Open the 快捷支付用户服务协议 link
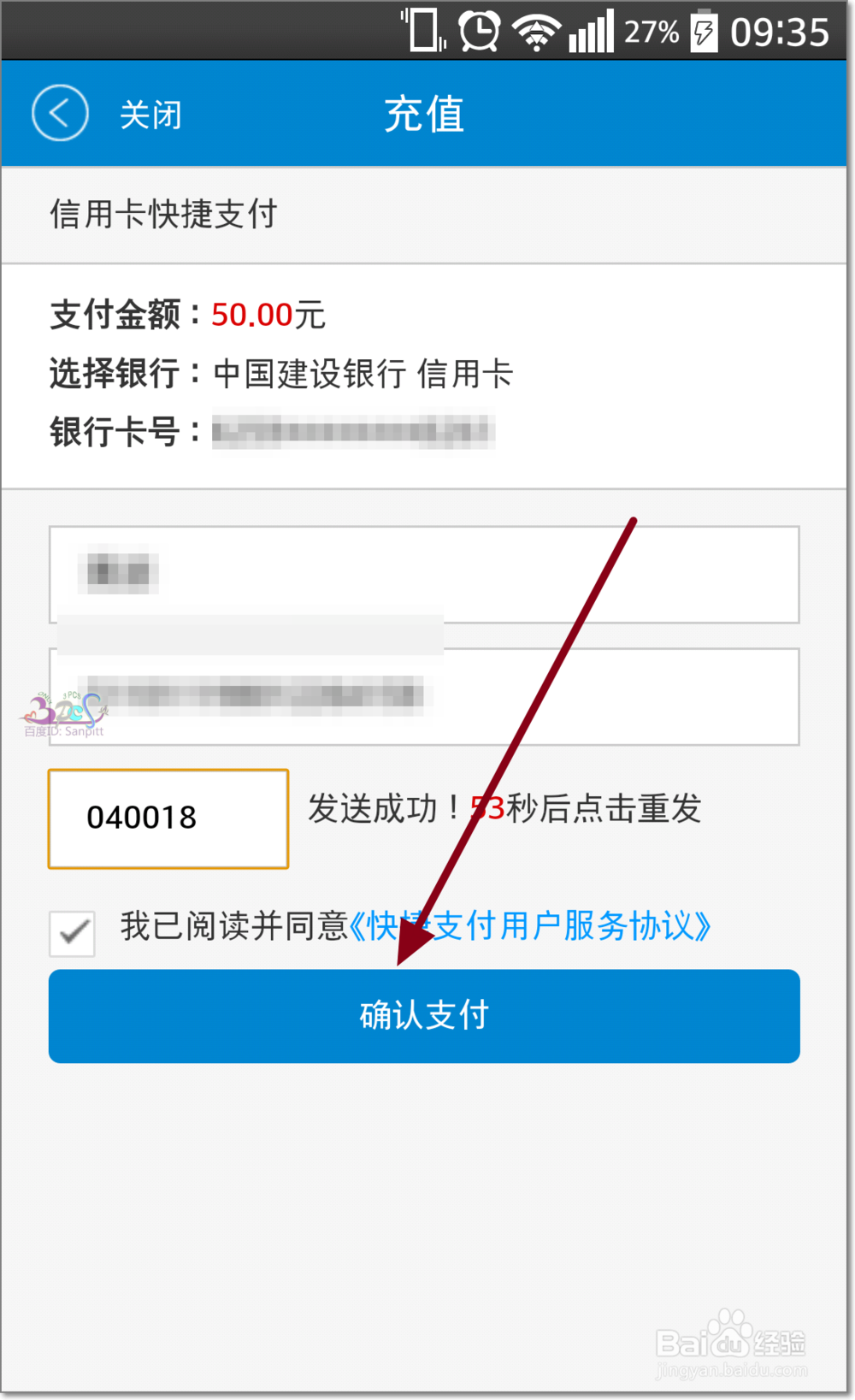The width and height of the screenshot is (855, 1400). coord(530,926)
